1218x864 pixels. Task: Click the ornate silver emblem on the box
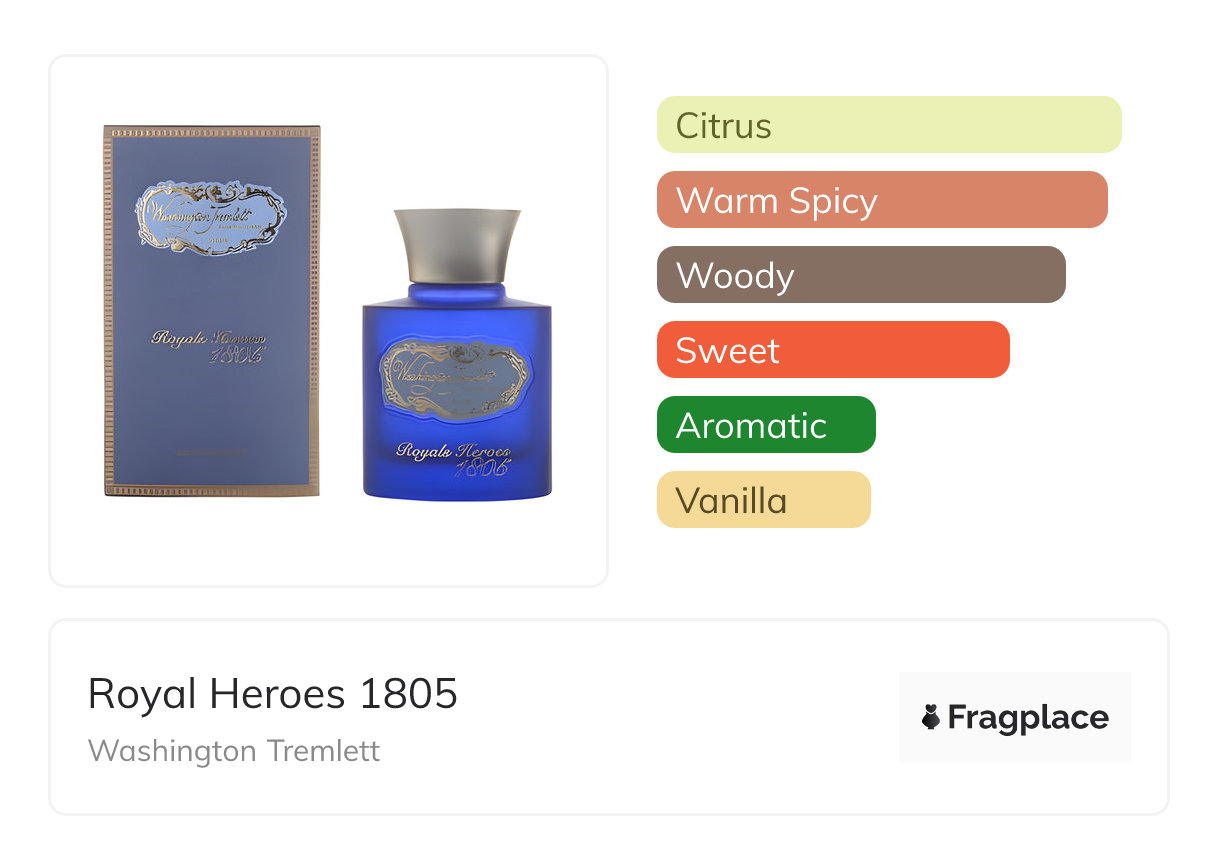pyautogui.click(x=211, y=217)
